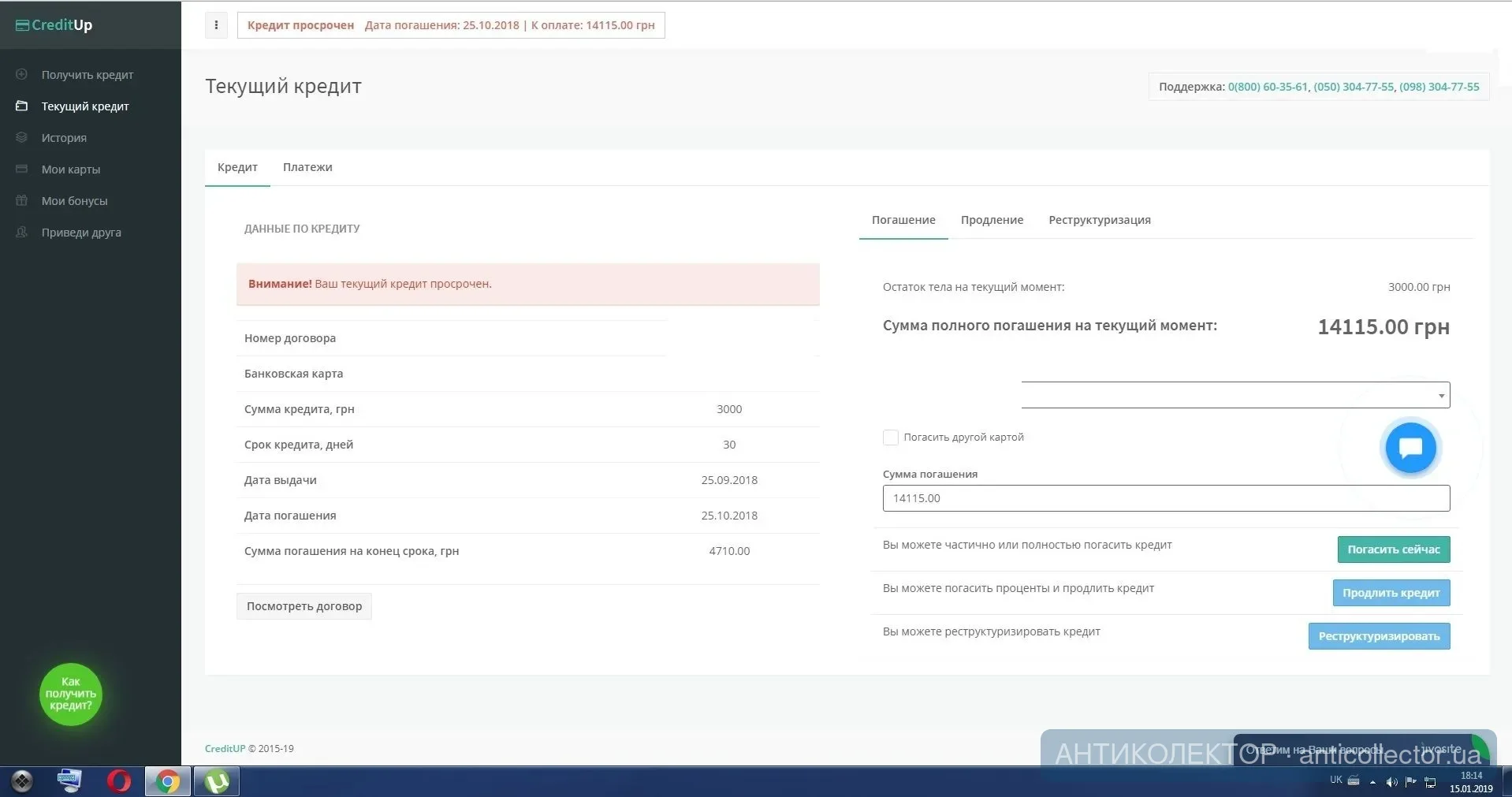This screenshot has height=797, width=1512.
Task: Click the Получить кредит sidebar icon
Action: tap(22, 74)
